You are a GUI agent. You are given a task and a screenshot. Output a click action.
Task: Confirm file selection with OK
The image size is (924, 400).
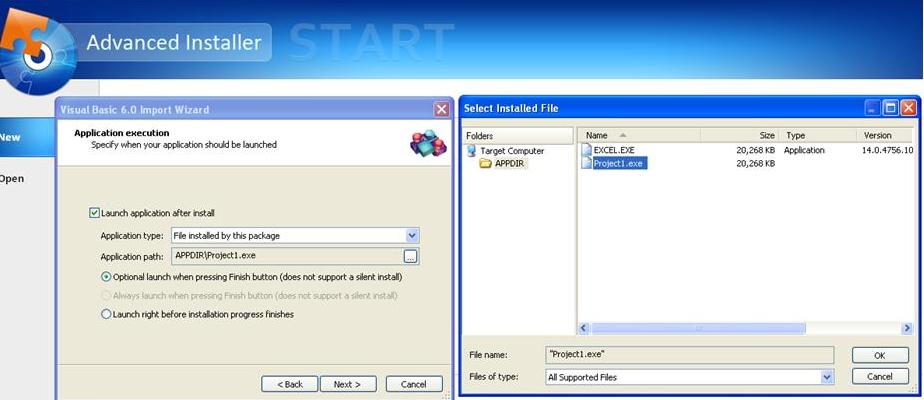(880, 355)
